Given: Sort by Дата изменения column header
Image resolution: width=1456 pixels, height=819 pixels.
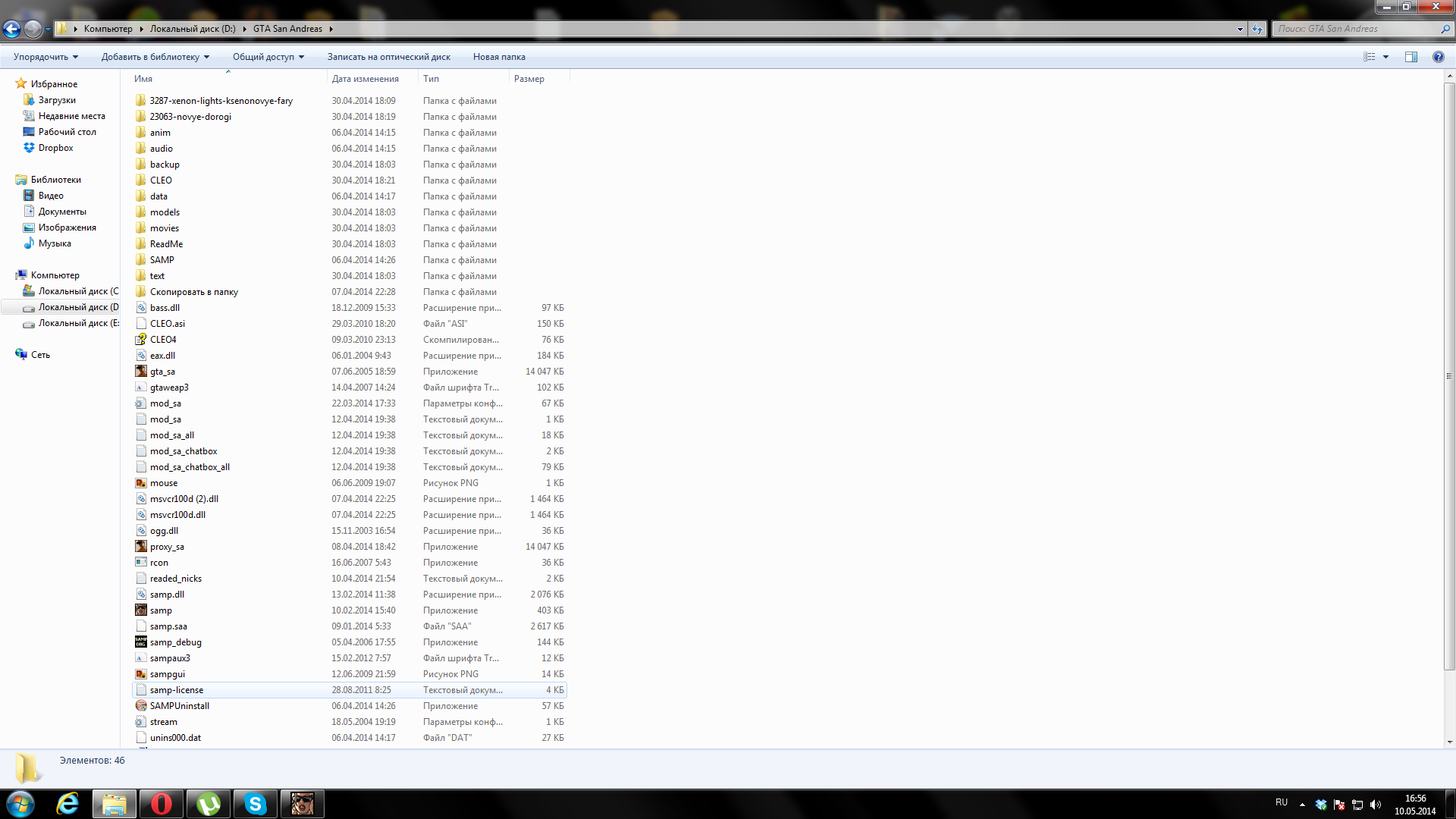Looking at the screenshot, I should pyautogui.click(x=365, y=79).
